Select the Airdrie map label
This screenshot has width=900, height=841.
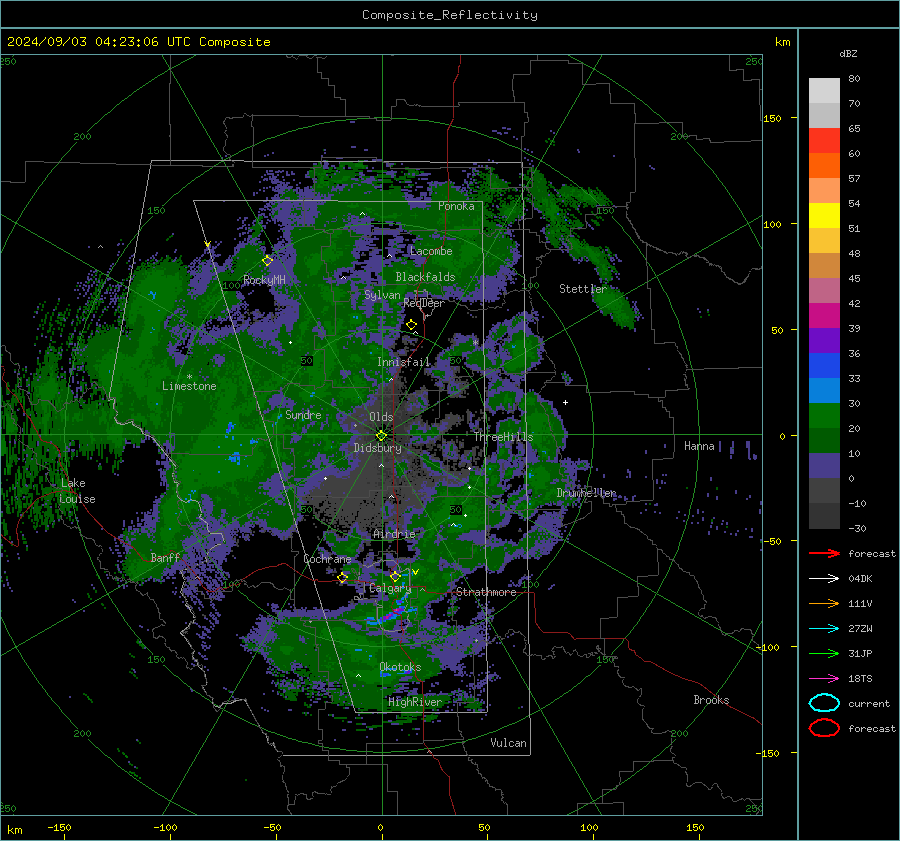(394, 534)
